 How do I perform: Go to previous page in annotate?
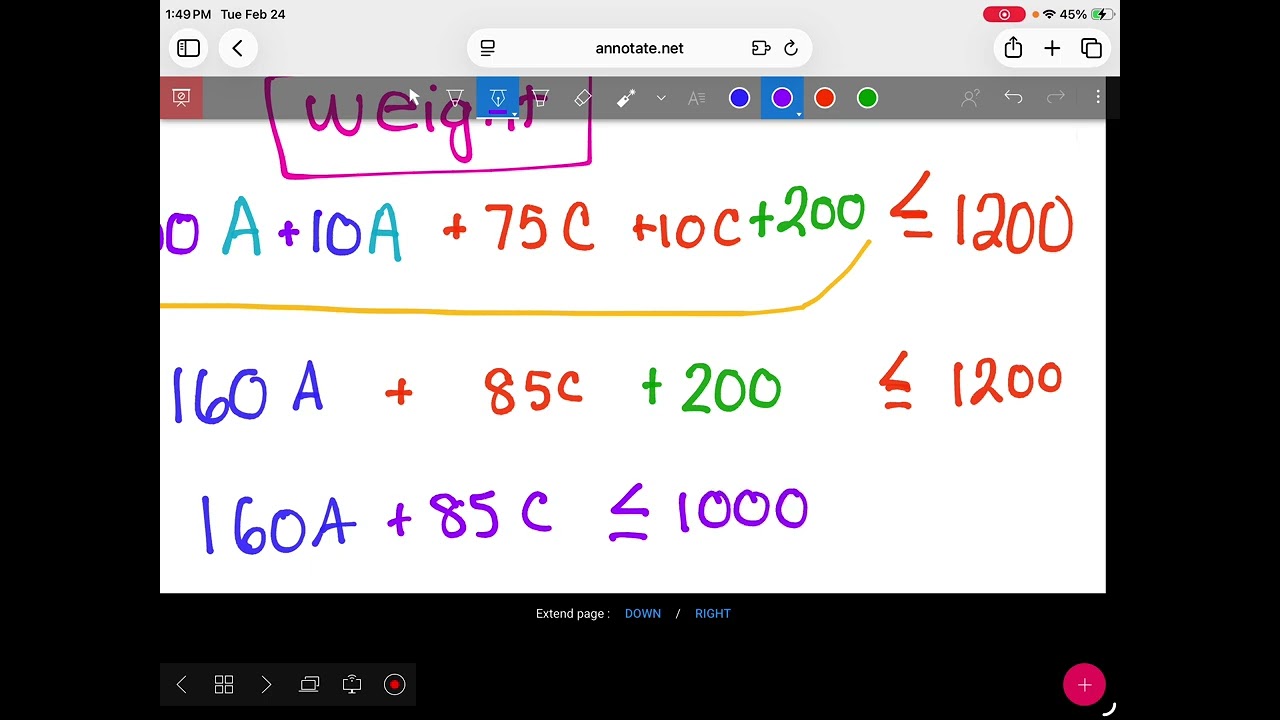pos(181,685)
